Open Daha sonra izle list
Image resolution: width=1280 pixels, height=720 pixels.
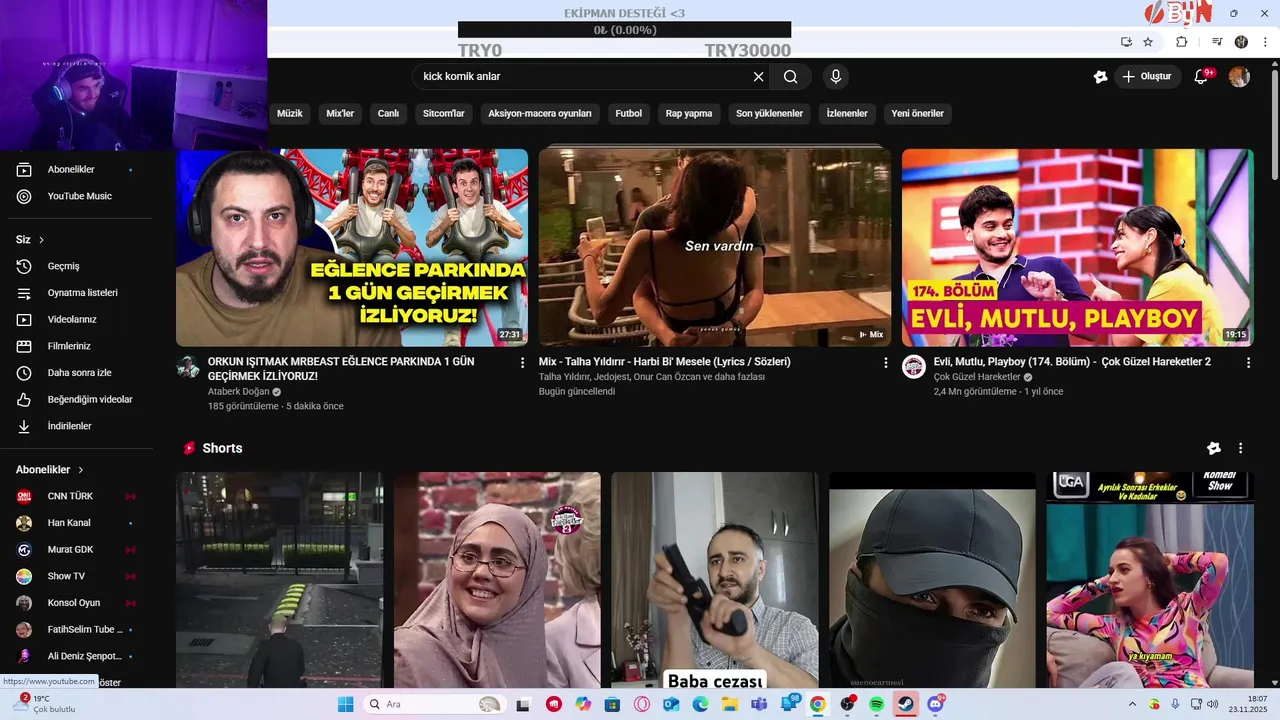tap(78, 372)
